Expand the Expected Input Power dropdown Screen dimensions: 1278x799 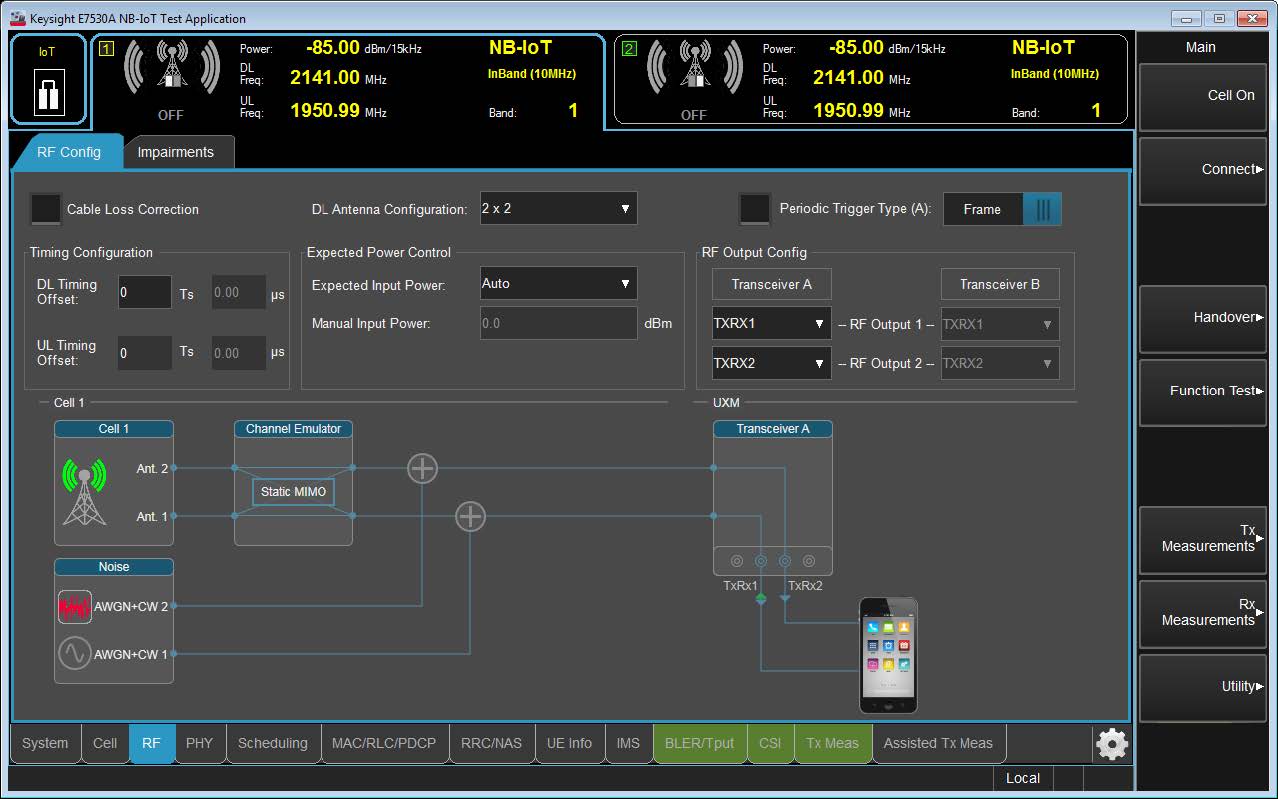click(558, 284)
